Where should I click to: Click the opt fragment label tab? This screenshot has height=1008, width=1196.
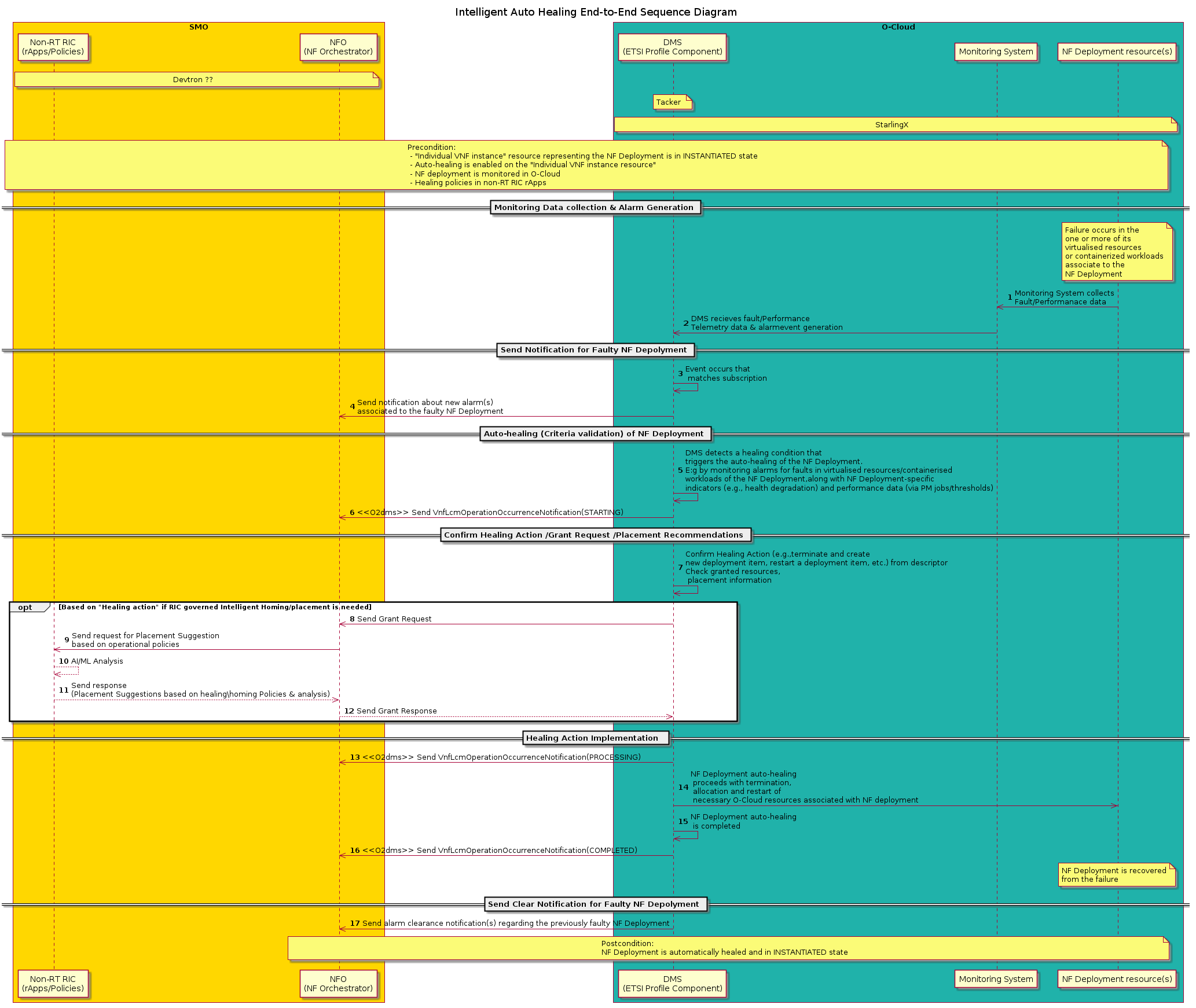26,608
